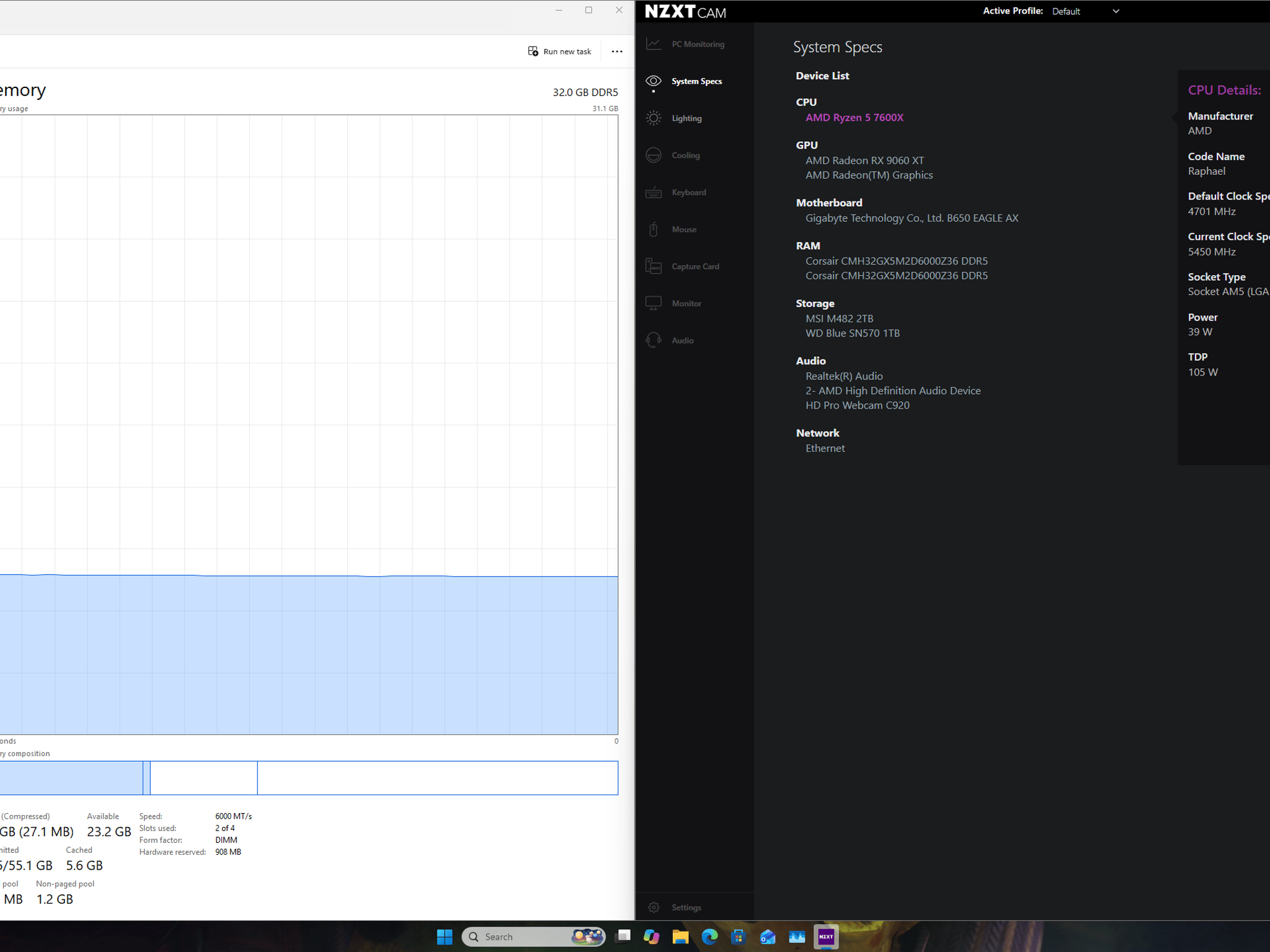Click the 39 W power value
This screenshot has width=1270, height=952.
click(x=1200, y=332)
